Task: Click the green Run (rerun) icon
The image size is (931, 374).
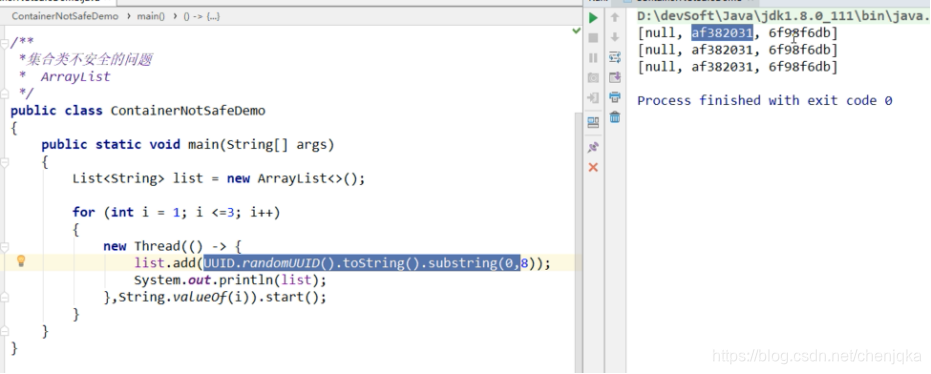Action: [593, 18]
